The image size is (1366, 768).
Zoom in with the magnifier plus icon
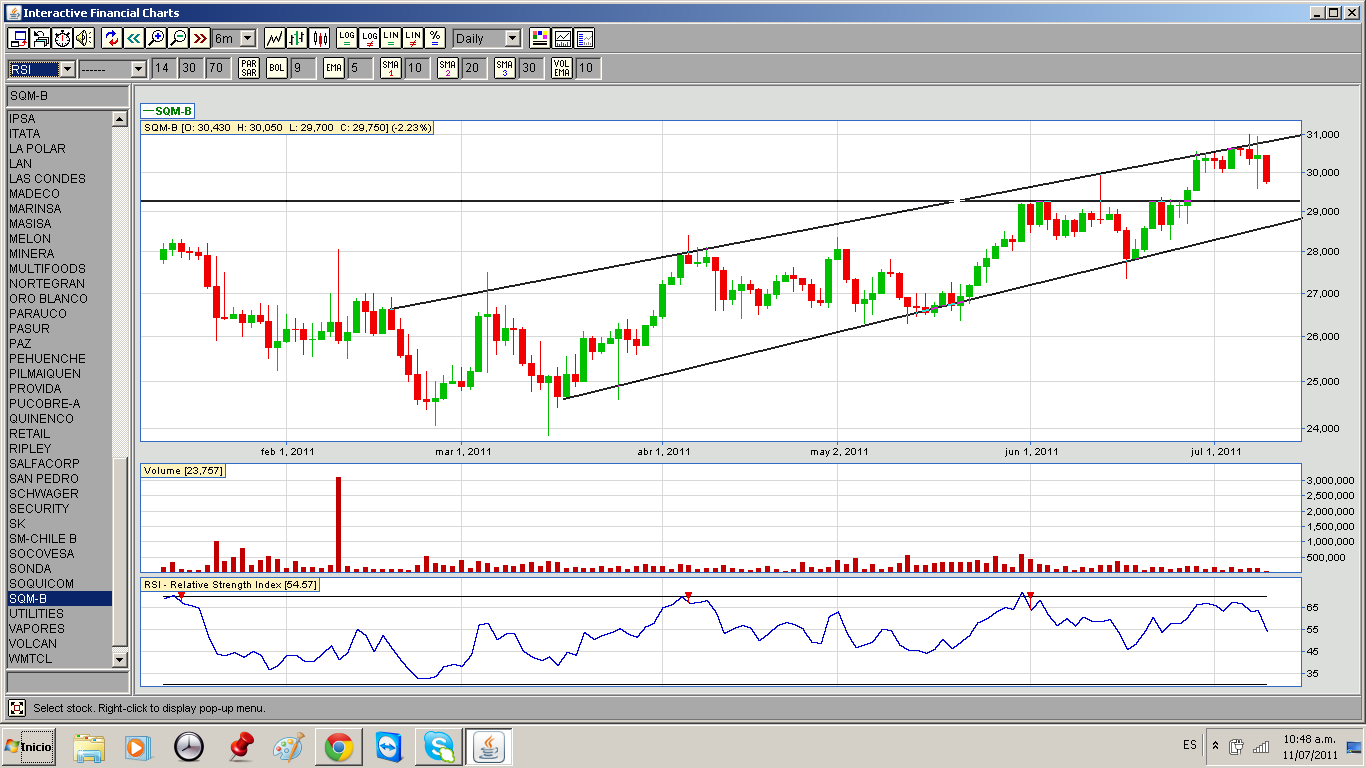tap(155, 38)
